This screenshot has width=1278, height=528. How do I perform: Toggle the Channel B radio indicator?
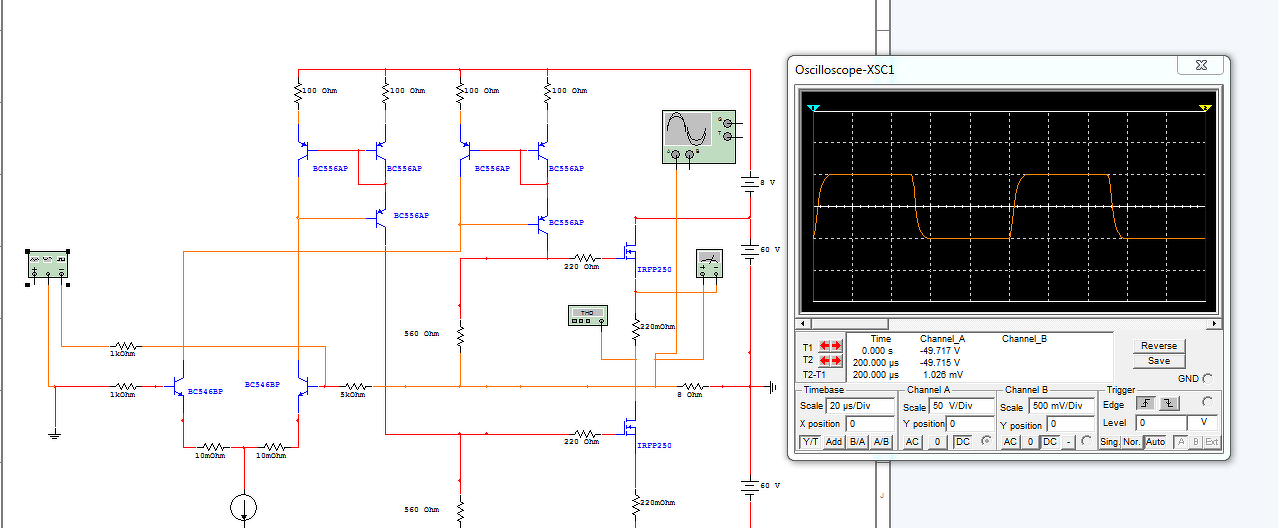1087,441
